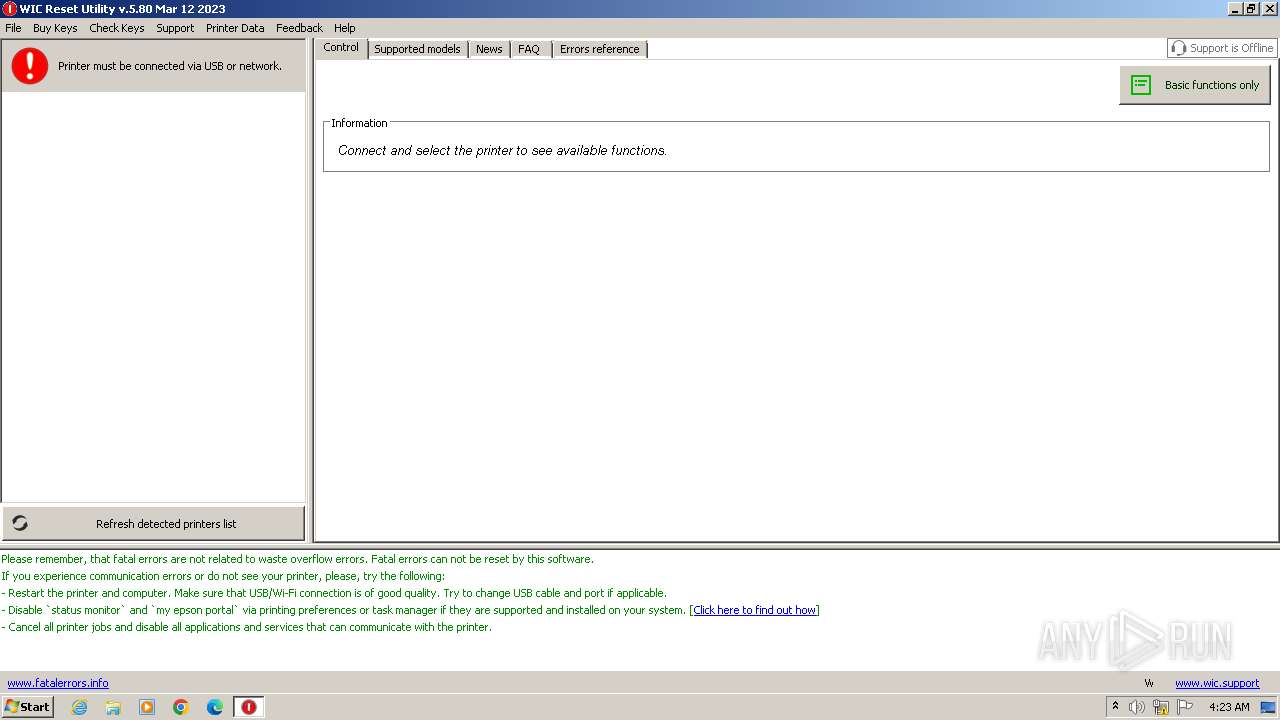Click the 4:23 AM system clock
The width and height of the screenshot is (1280, 720).
point(1229,707)
